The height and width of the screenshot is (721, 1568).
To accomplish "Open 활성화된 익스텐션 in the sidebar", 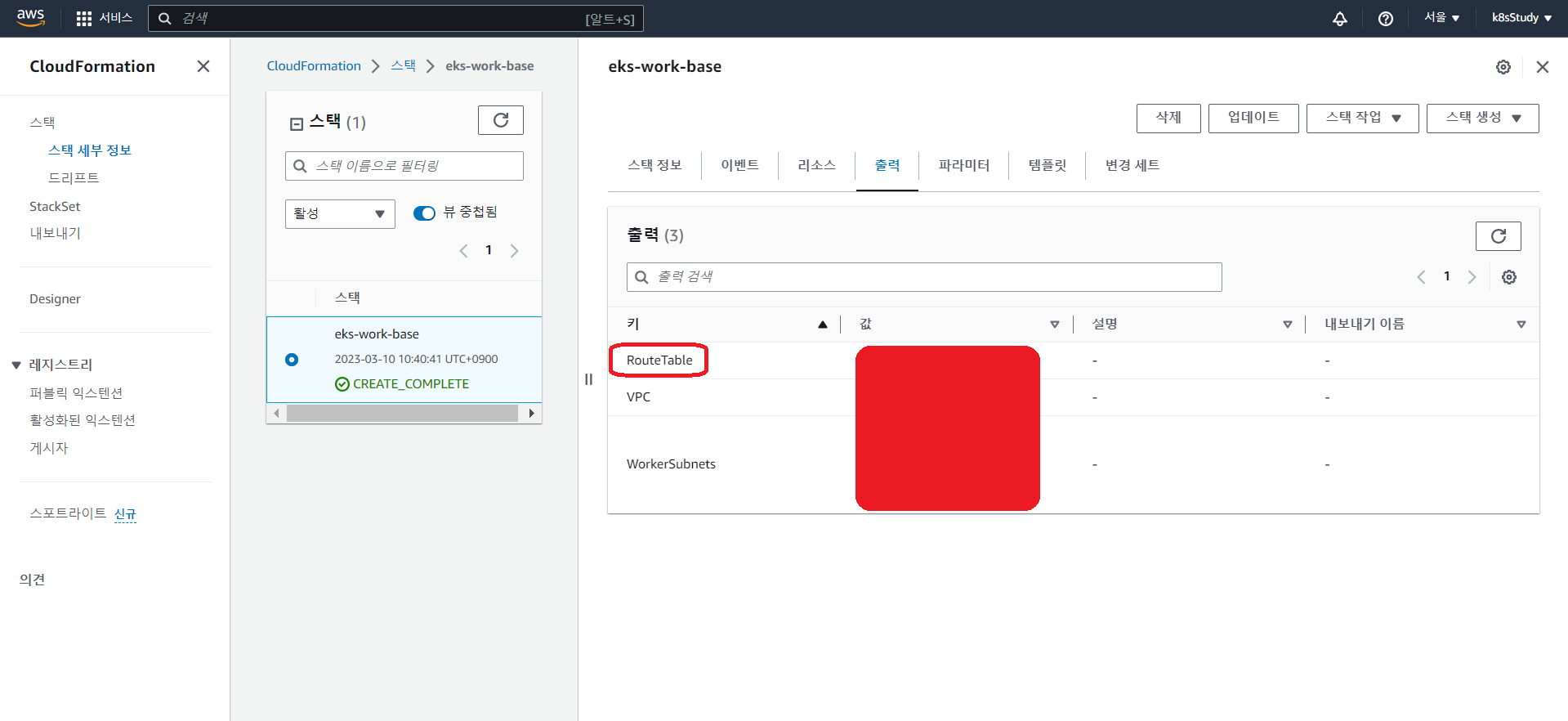I will click(x=83, y=420).
